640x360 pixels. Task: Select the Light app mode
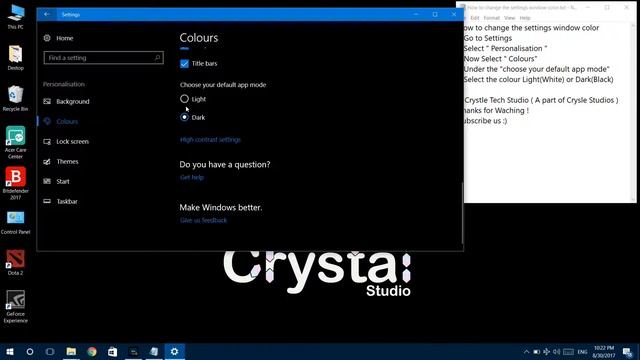pyautogui.click(x=184, y=99)
